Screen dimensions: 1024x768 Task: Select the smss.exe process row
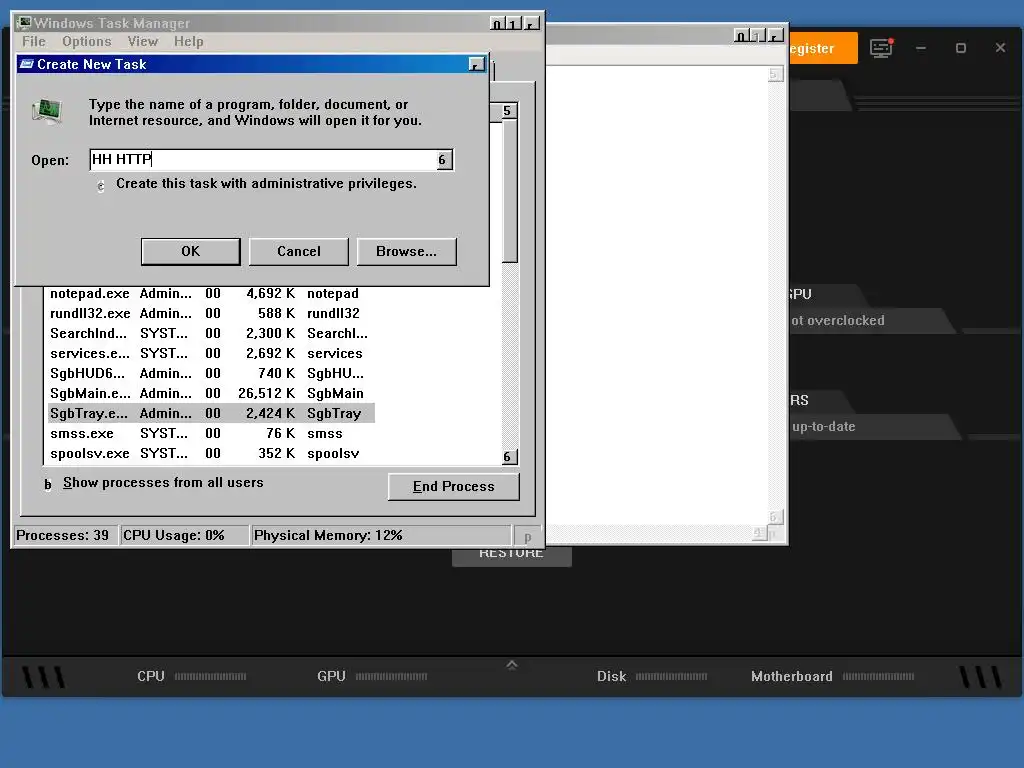click(x=212, y=434)
